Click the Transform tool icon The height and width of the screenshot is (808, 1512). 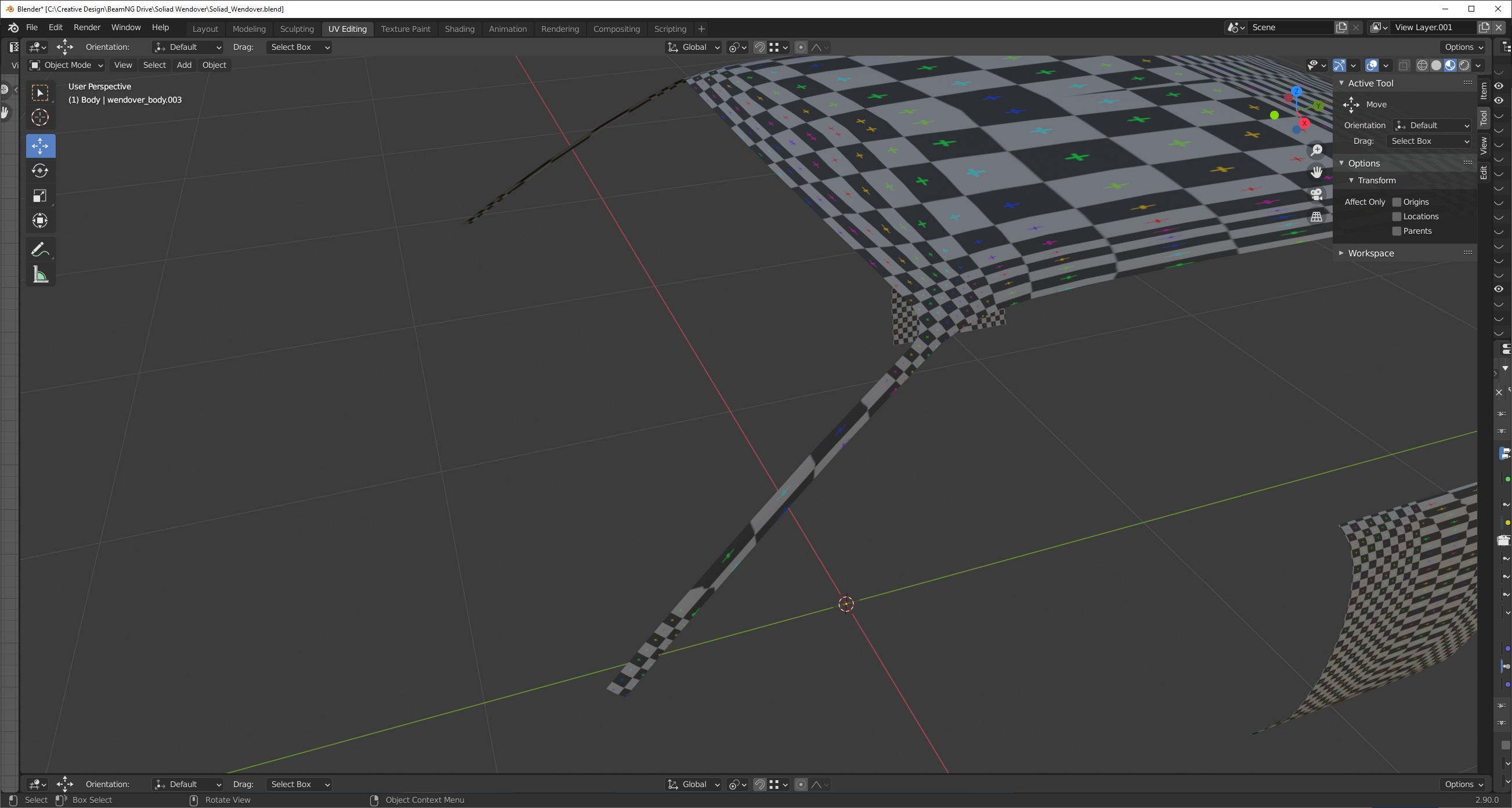40,220
